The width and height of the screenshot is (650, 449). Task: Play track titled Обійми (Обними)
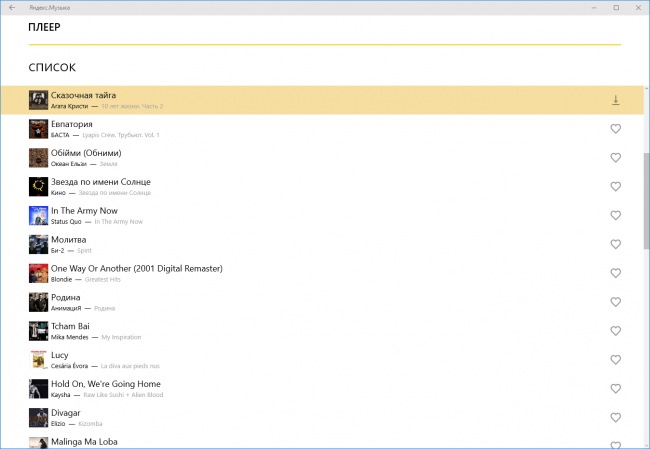86,153
